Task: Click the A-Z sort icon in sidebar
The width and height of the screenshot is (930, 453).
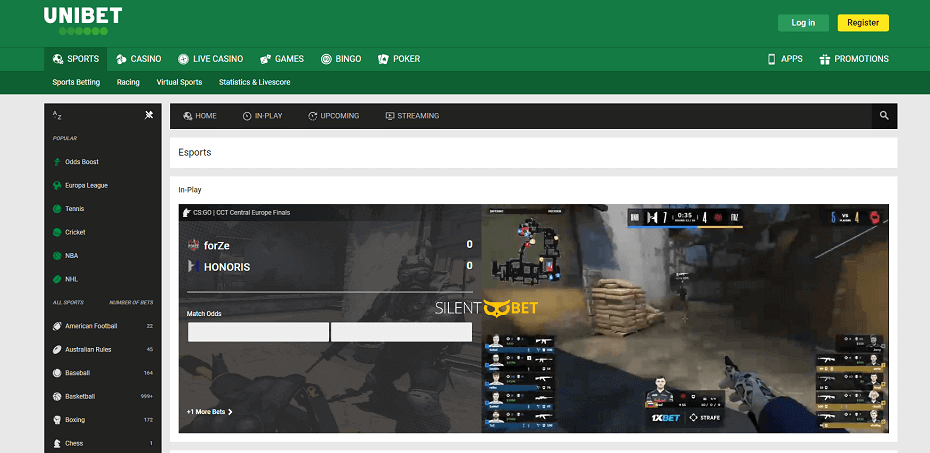Action: click(57, 115)
